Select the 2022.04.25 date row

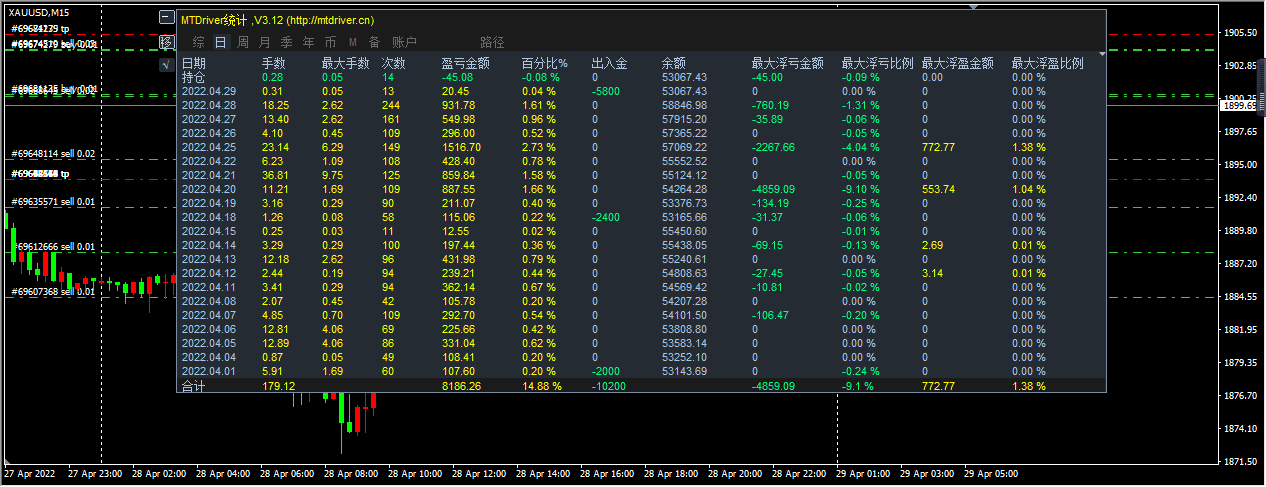pos(208,147)
